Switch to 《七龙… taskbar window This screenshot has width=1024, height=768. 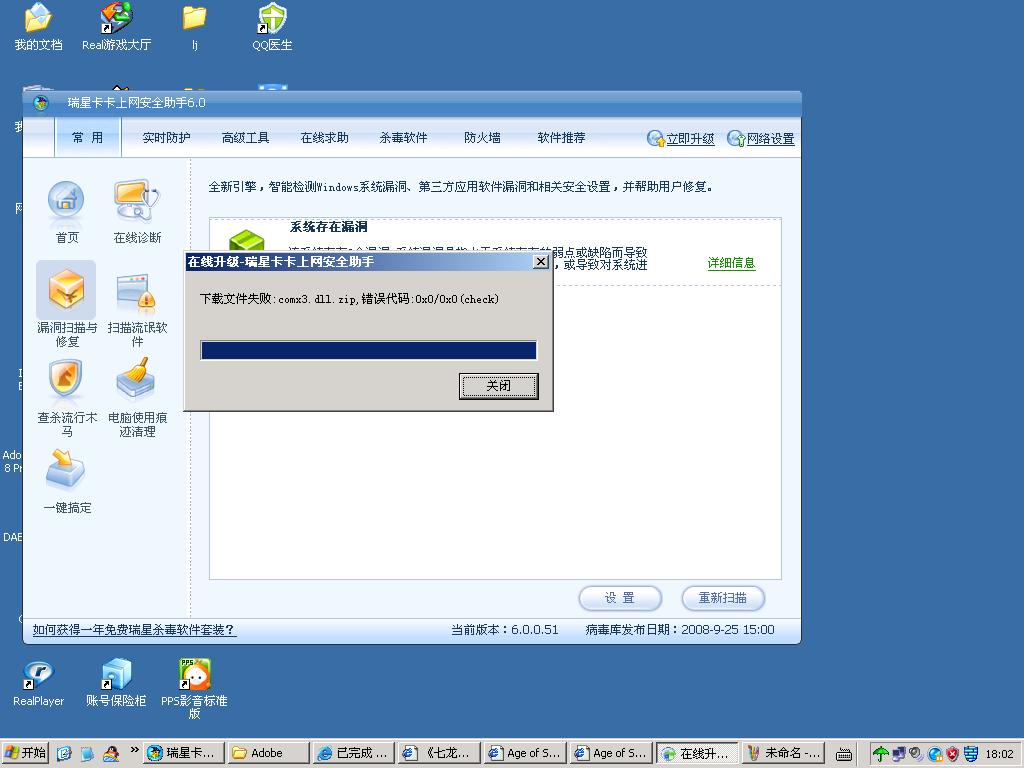coord(439,753)
